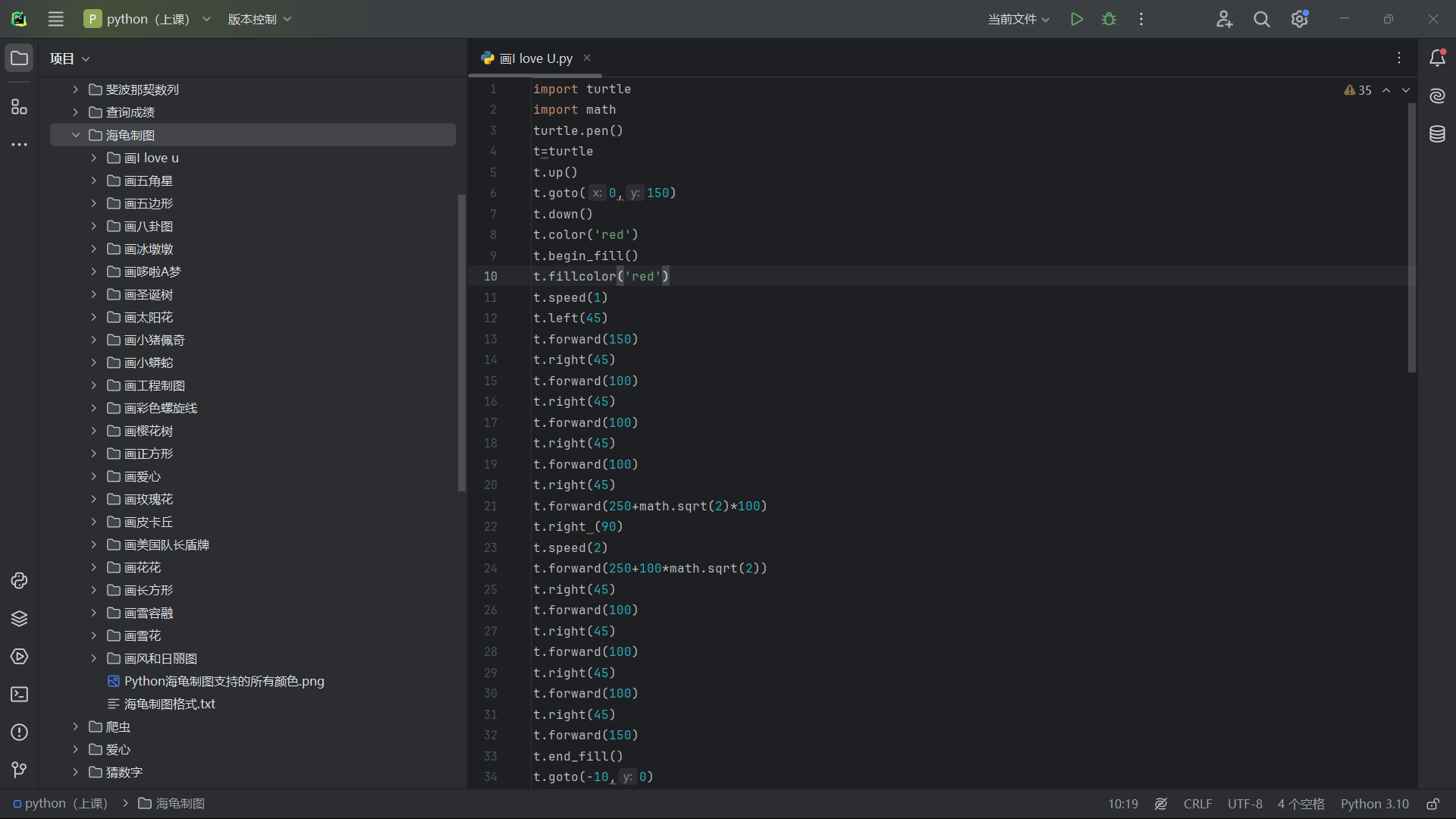This screenshot has height=819, width=1456.
Task: Click the Python 3.10 interpreter selector
Action: pyautogui.click(x=1374, y=804)
